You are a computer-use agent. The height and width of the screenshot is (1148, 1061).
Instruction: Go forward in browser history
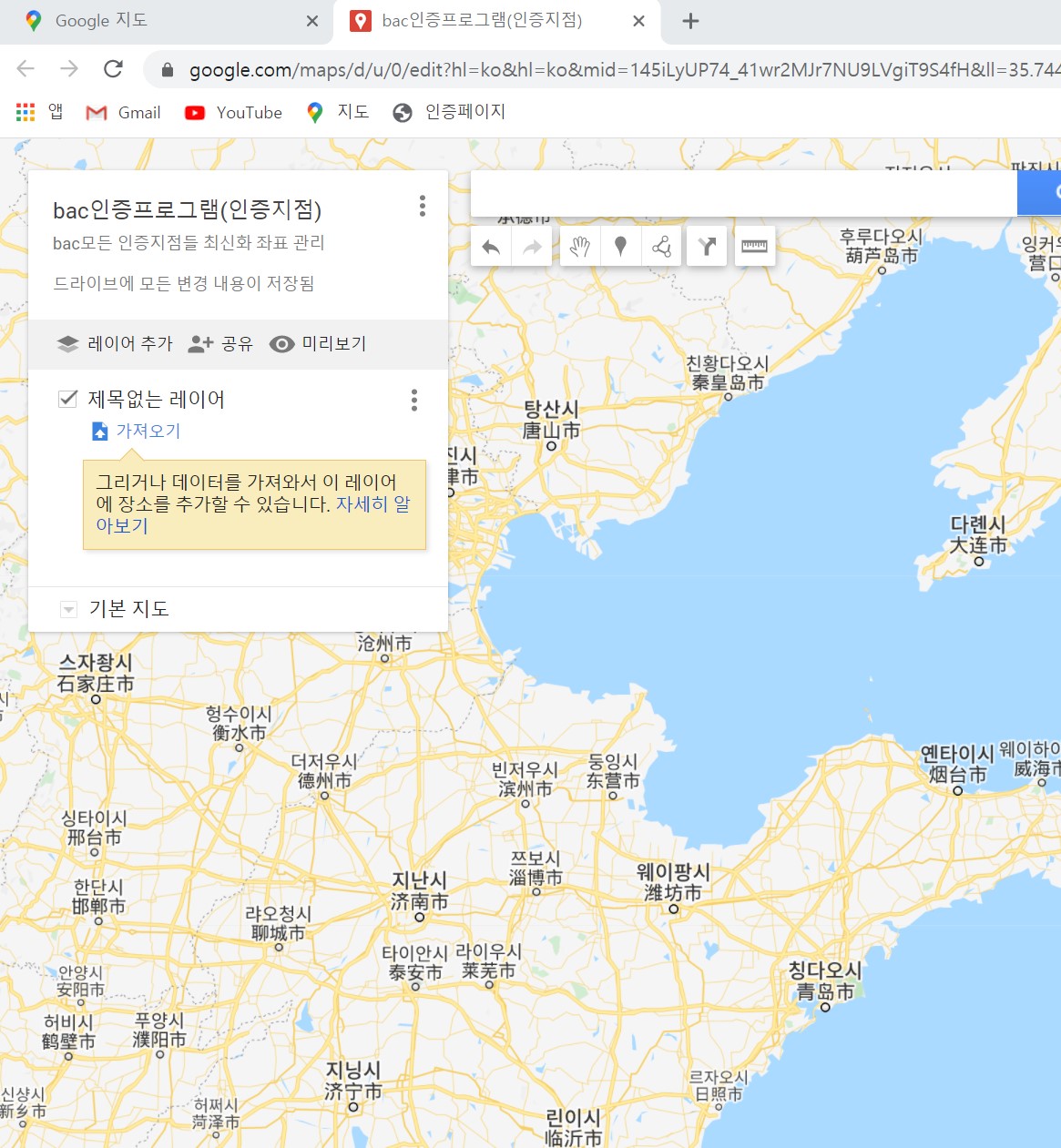coord(69,69)
